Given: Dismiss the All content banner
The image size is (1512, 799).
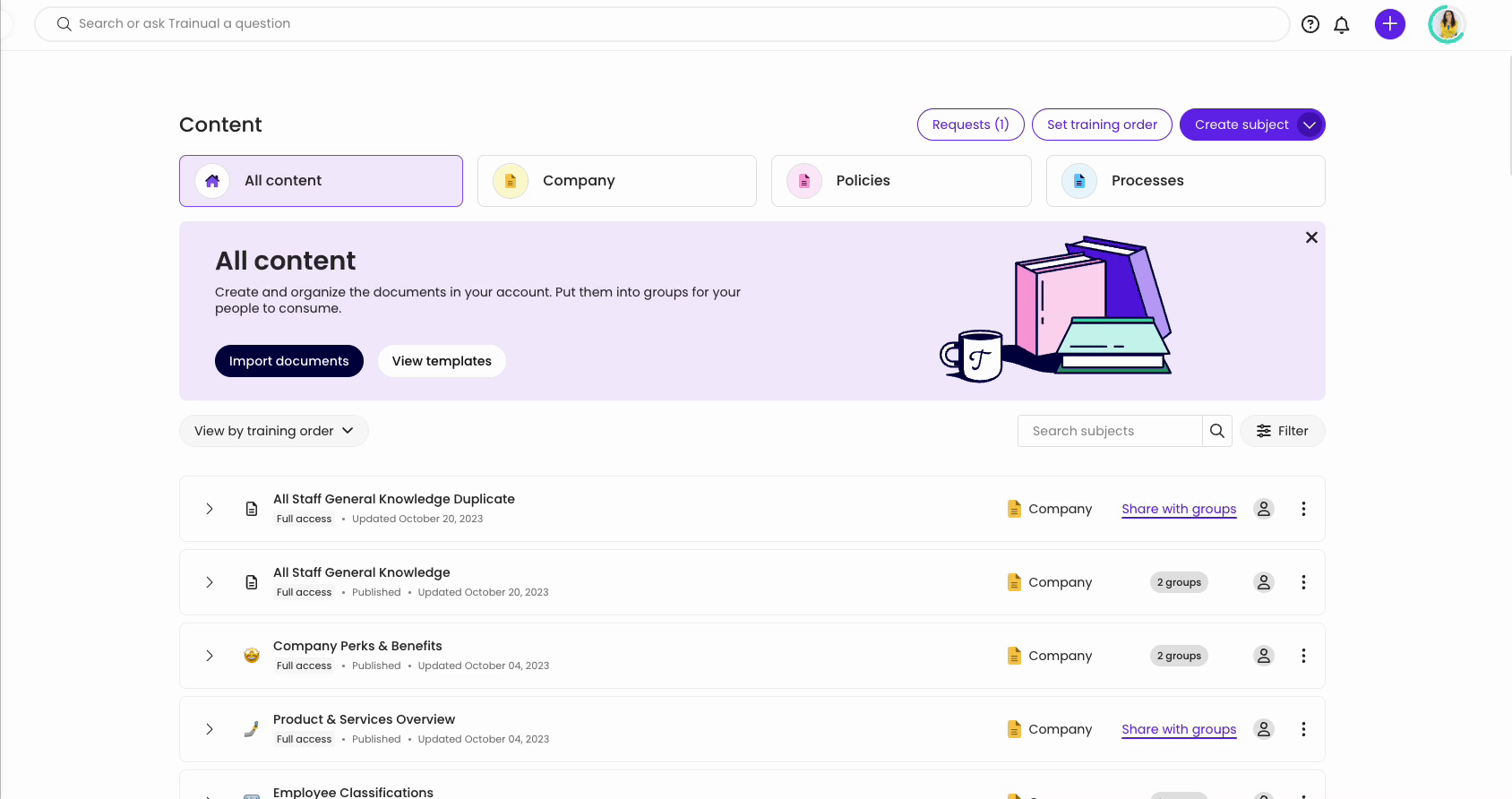Looking at the screenshot, I should 1311,237.
